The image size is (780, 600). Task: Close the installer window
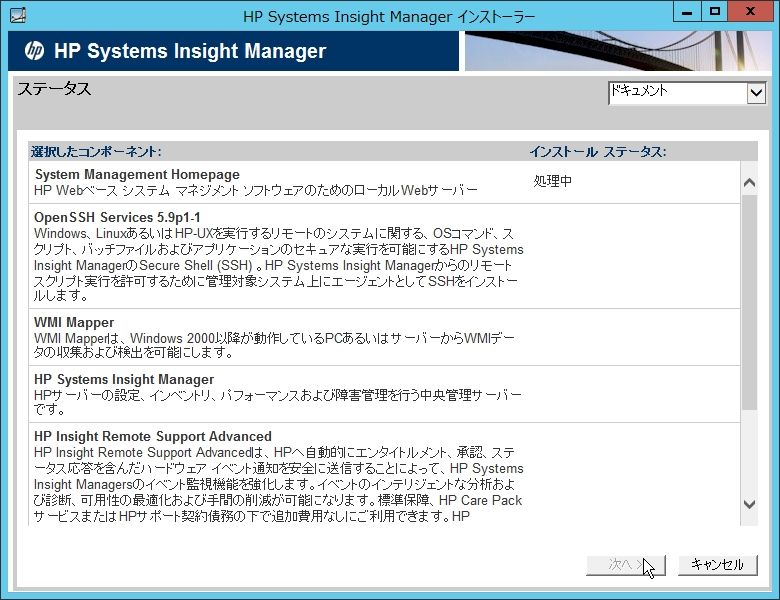(750, 11)
